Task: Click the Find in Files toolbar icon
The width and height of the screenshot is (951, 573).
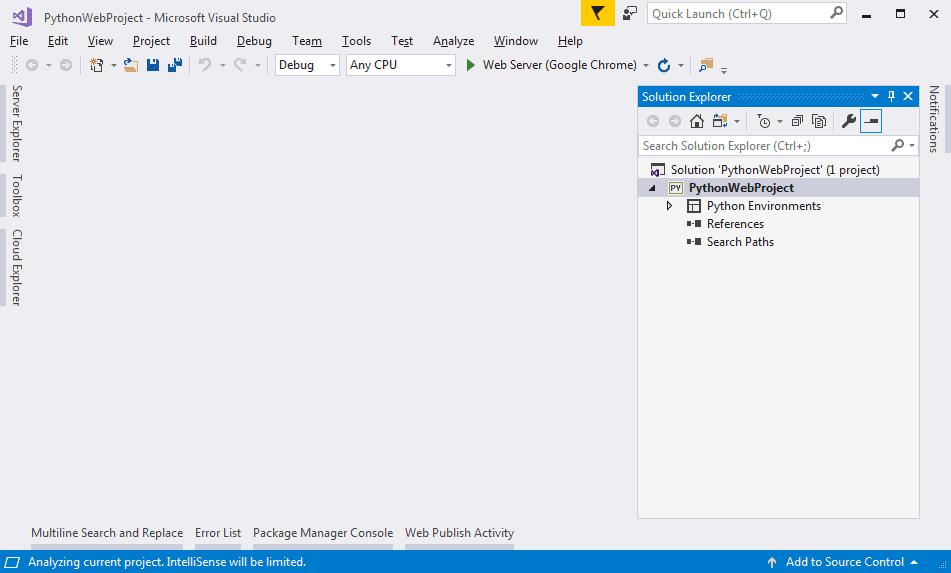Action: 705,65
